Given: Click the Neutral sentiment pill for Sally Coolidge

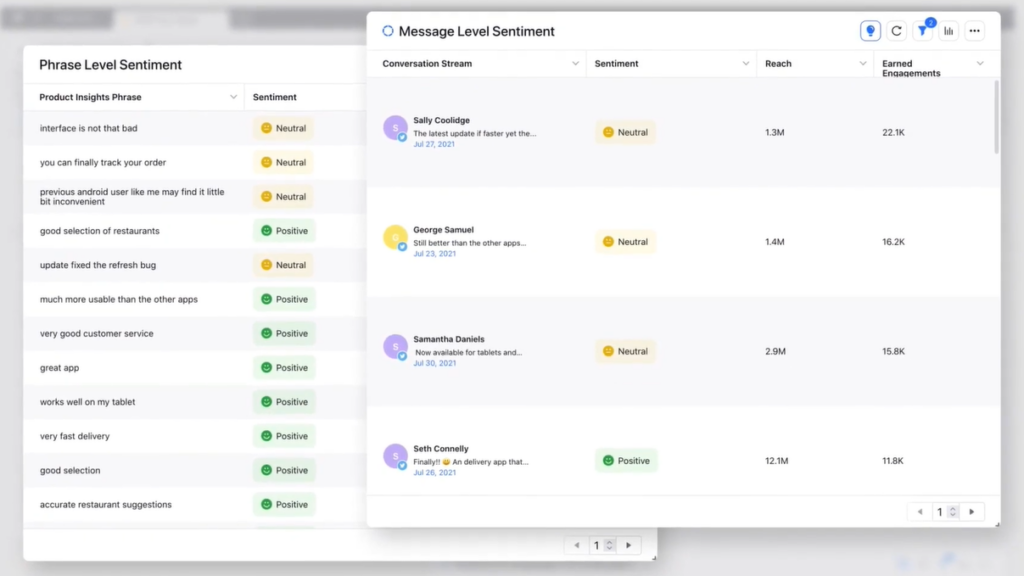Looking at the screenshot, I should tap(625, 132).
